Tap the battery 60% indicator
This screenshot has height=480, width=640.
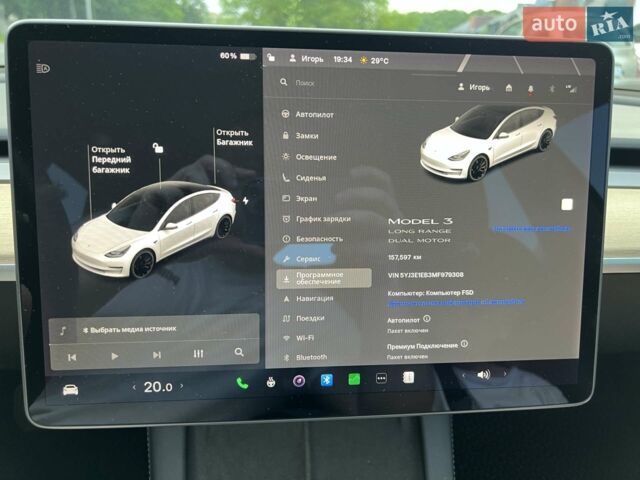pyautogui.click(x=238, y=56)
